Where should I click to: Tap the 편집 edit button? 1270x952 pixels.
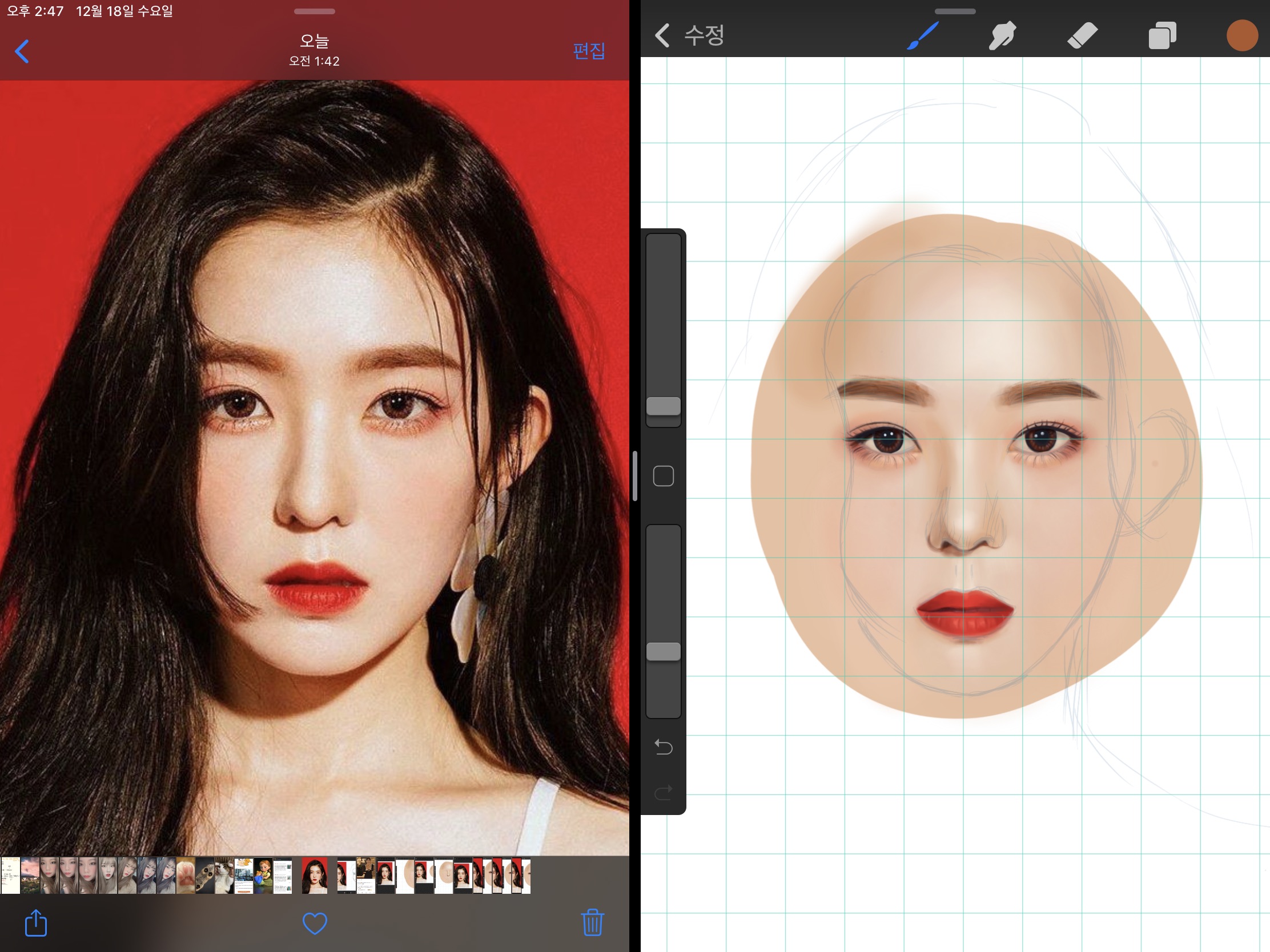[589, 51]
